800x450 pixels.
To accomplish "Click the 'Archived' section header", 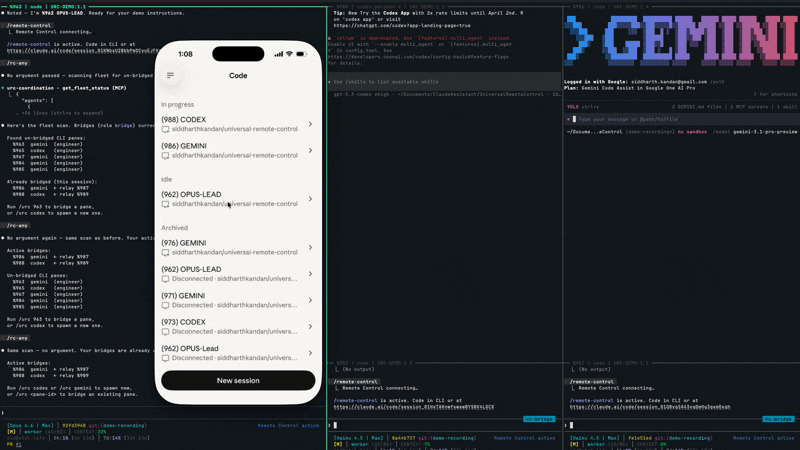I will tap(174, 228).
